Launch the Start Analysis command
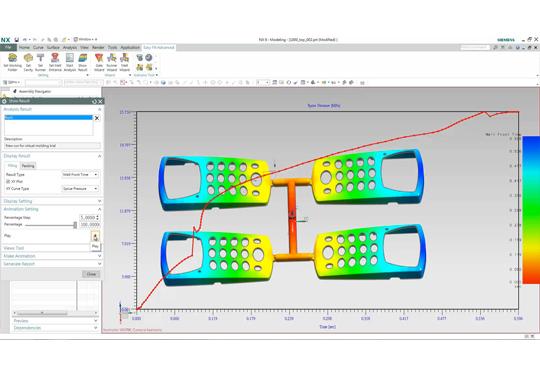Image resolution: width=540 pixels, height=375 pixels. (70, 62)
